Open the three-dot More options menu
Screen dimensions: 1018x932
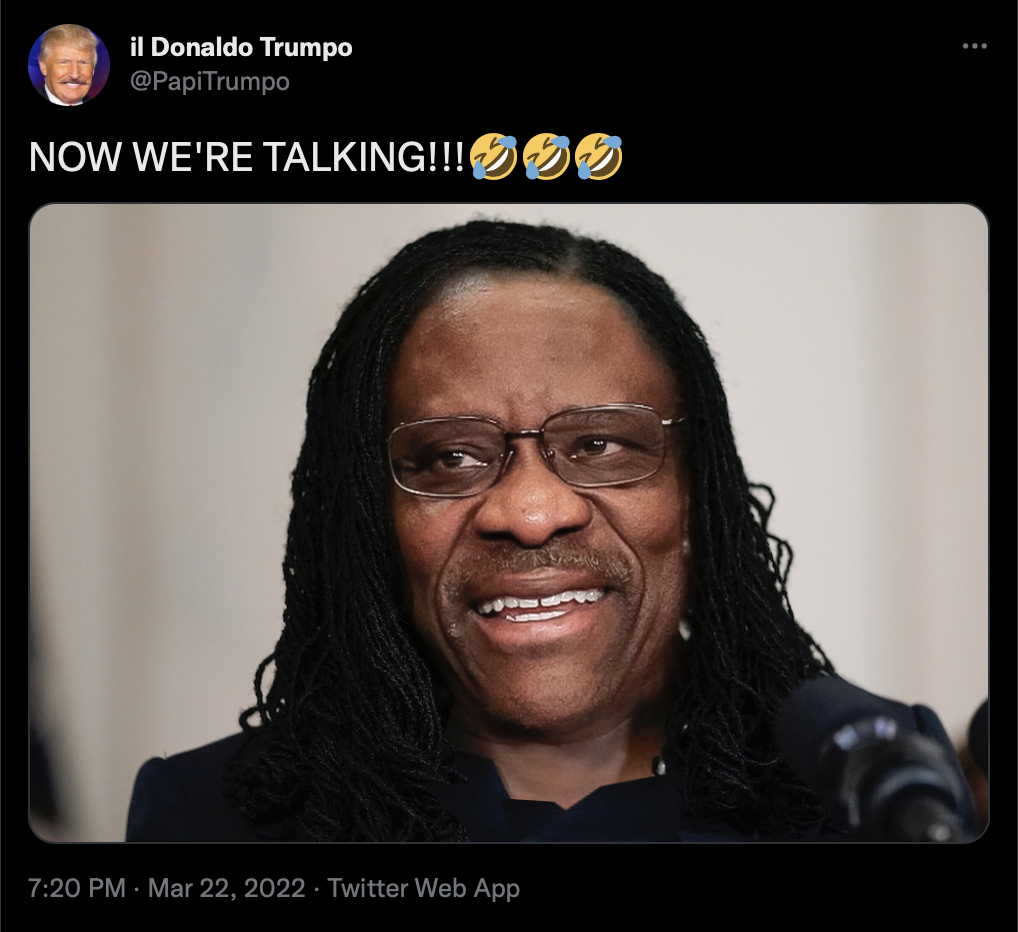click(x=975, y=46)
